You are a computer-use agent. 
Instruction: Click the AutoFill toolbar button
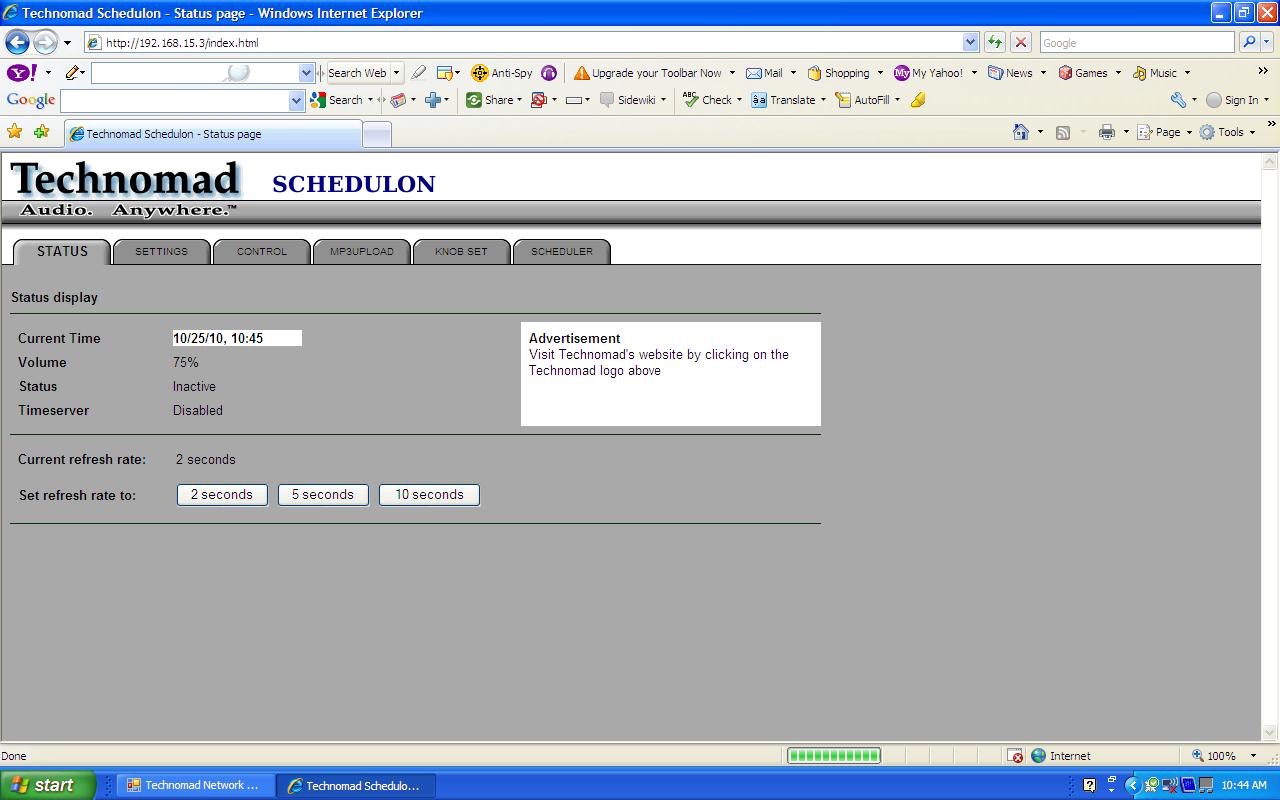(863, 100)
